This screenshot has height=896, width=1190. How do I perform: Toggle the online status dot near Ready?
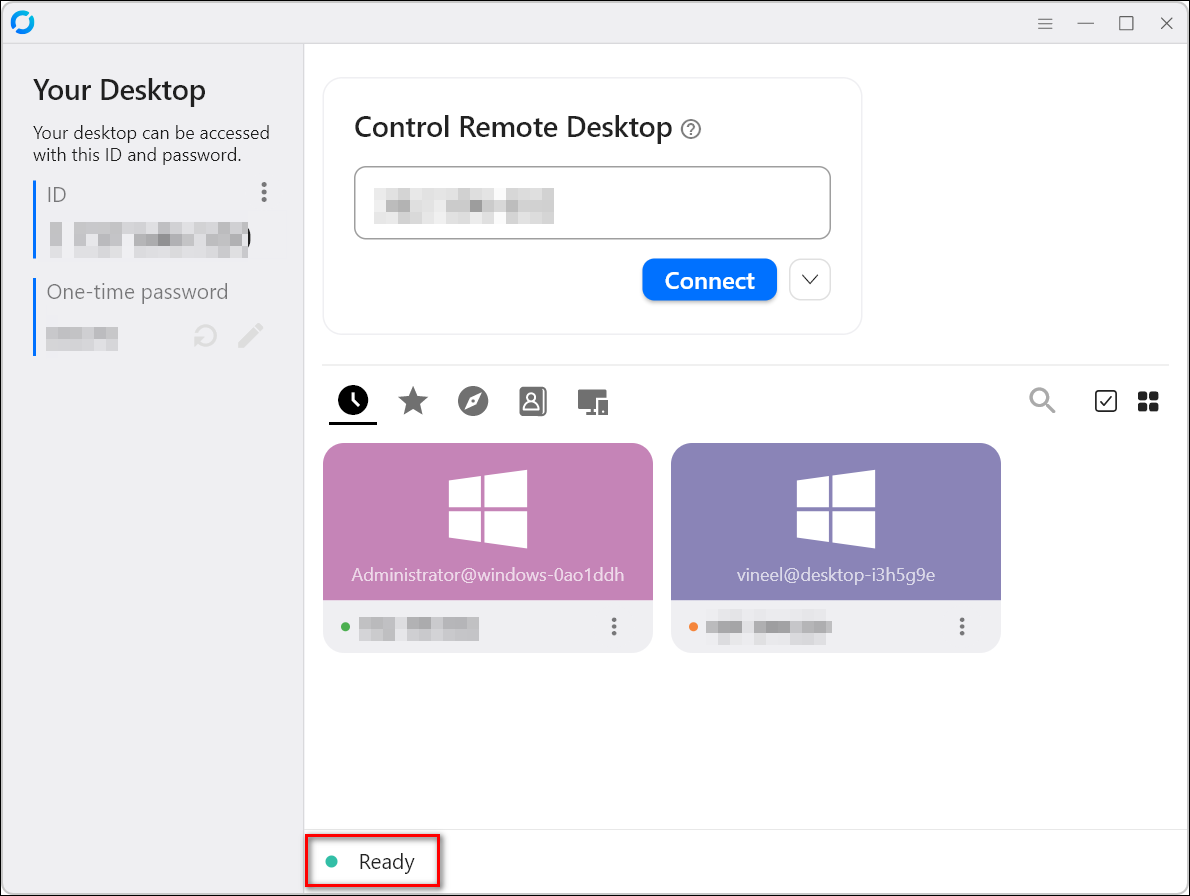point(330,861)
